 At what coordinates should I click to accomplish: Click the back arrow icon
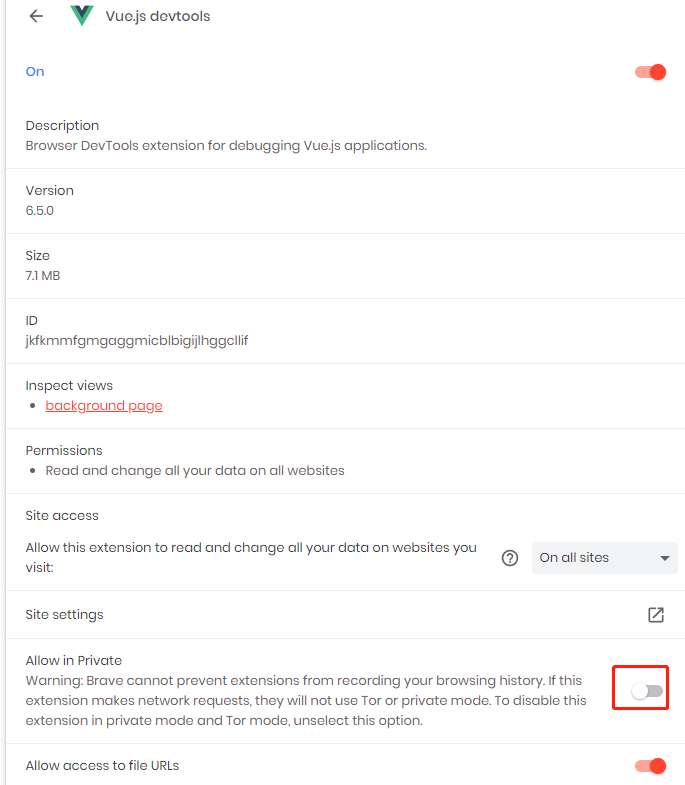(x=36, y=16)
